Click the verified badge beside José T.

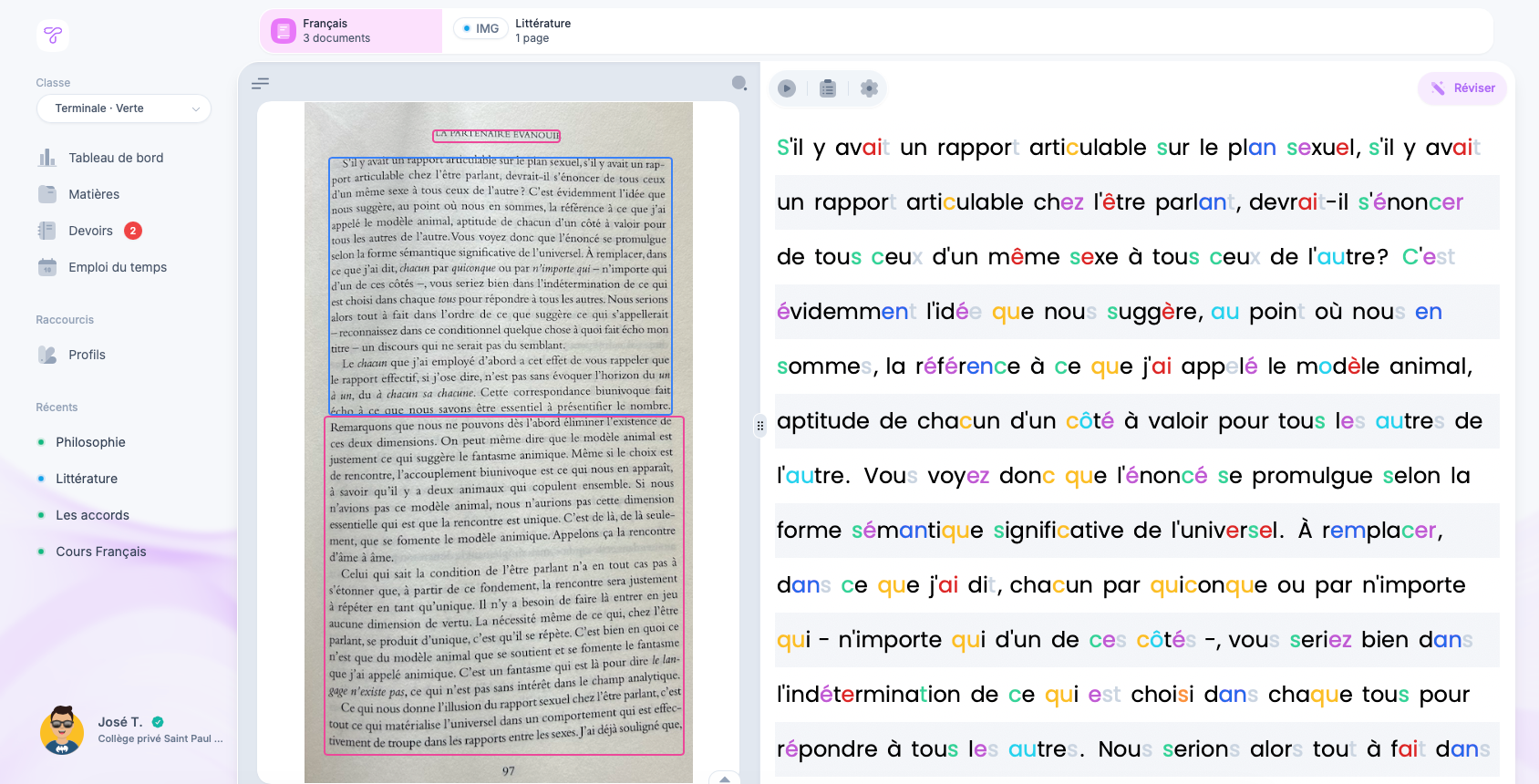(158, 722)
